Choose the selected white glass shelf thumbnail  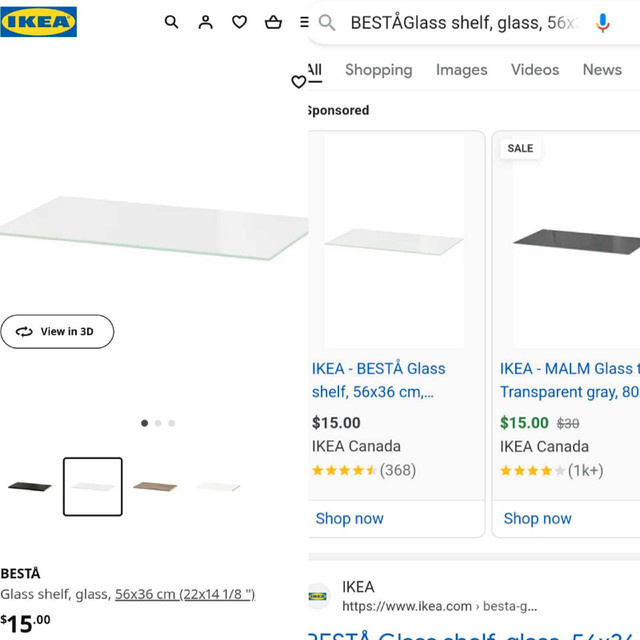[x=93, y=487]
